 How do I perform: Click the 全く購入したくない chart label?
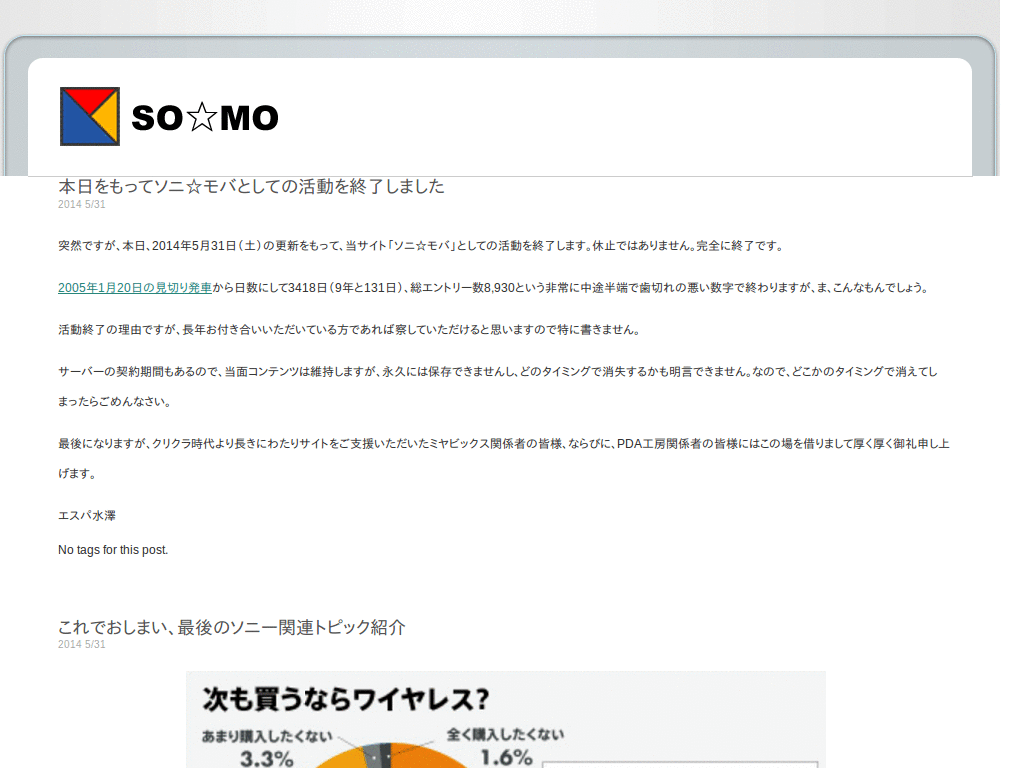505,735
